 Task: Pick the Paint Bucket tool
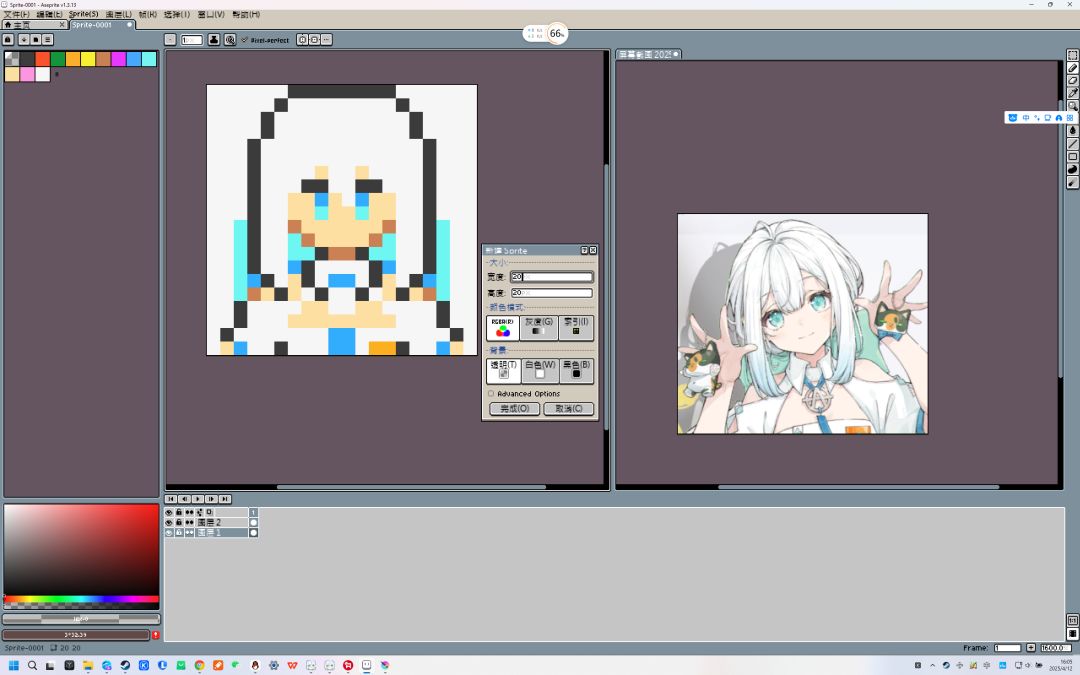pos(1073,131)
